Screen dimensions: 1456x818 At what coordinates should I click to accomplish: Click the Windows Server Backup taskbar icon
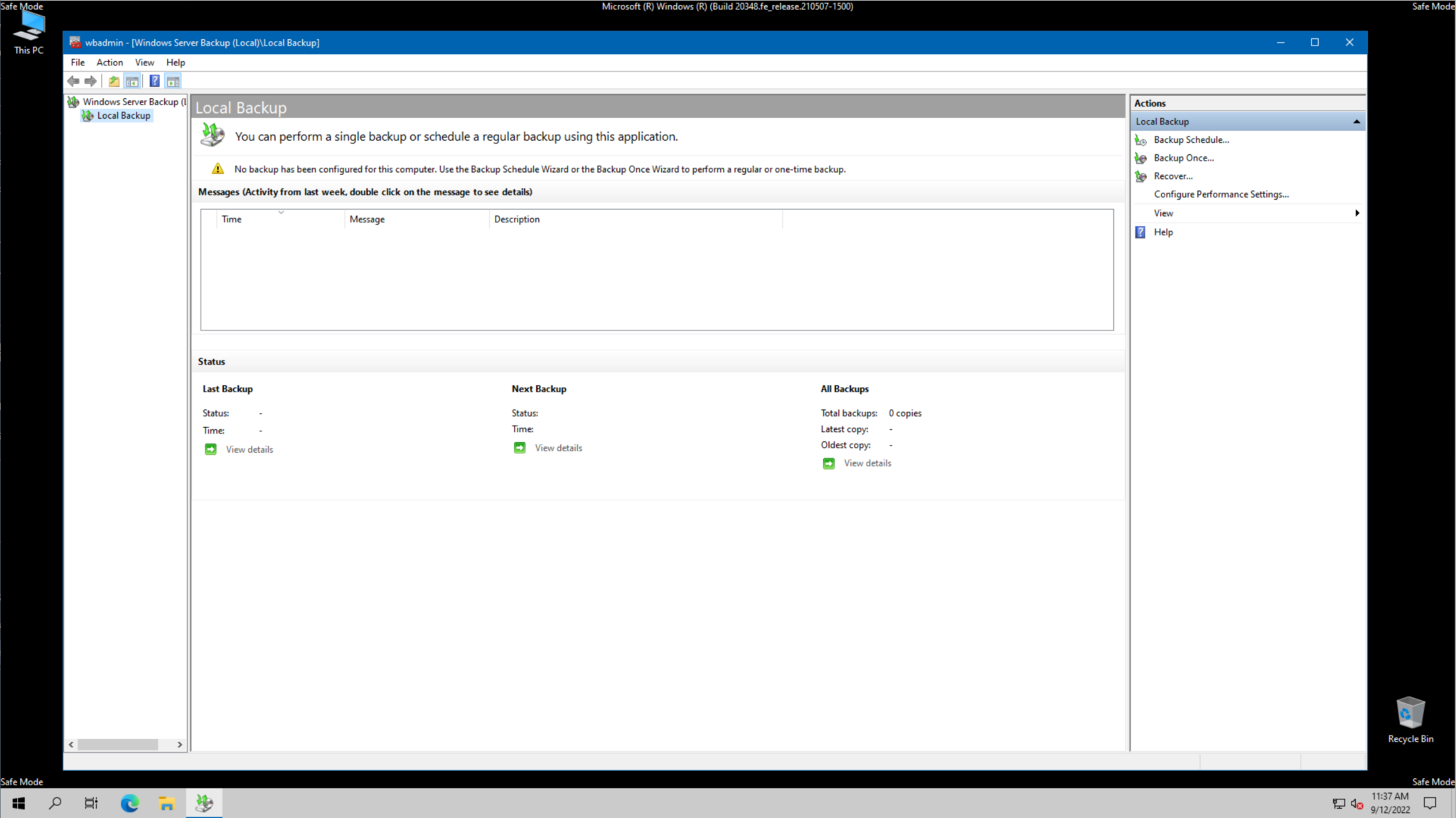(204, 803)
